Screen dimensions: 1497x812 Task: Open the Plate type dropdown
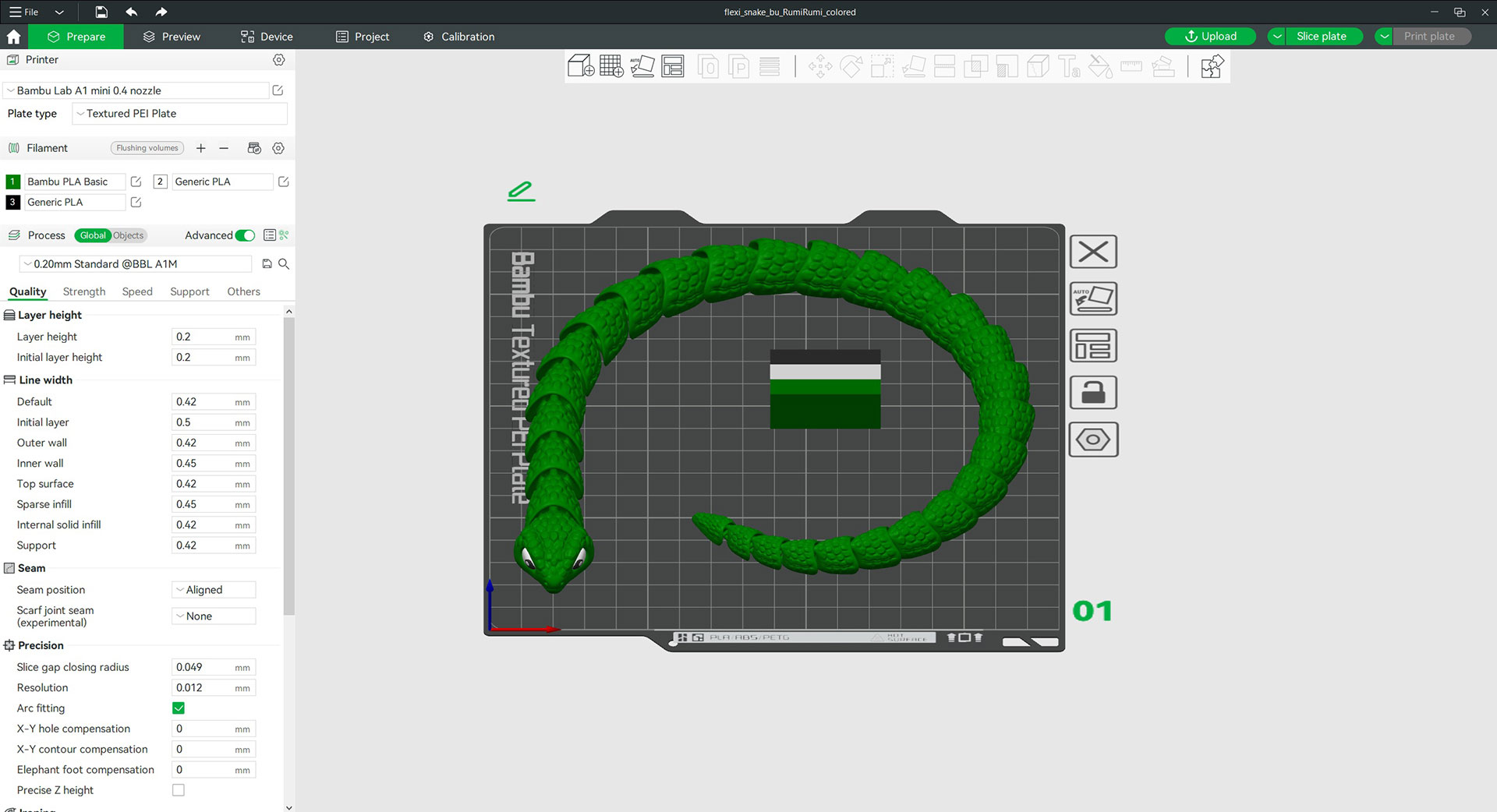(179, 114)
